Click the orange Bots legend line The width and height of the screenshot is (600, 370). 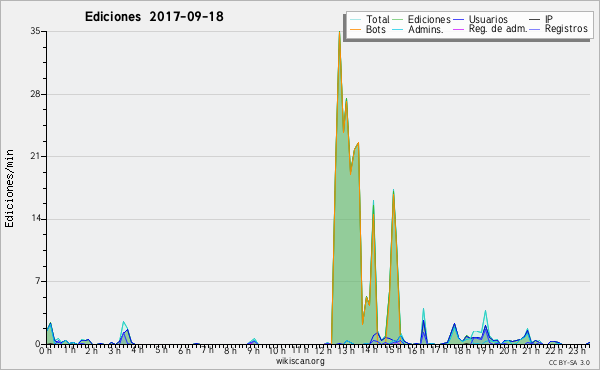[x=355, y=29]
